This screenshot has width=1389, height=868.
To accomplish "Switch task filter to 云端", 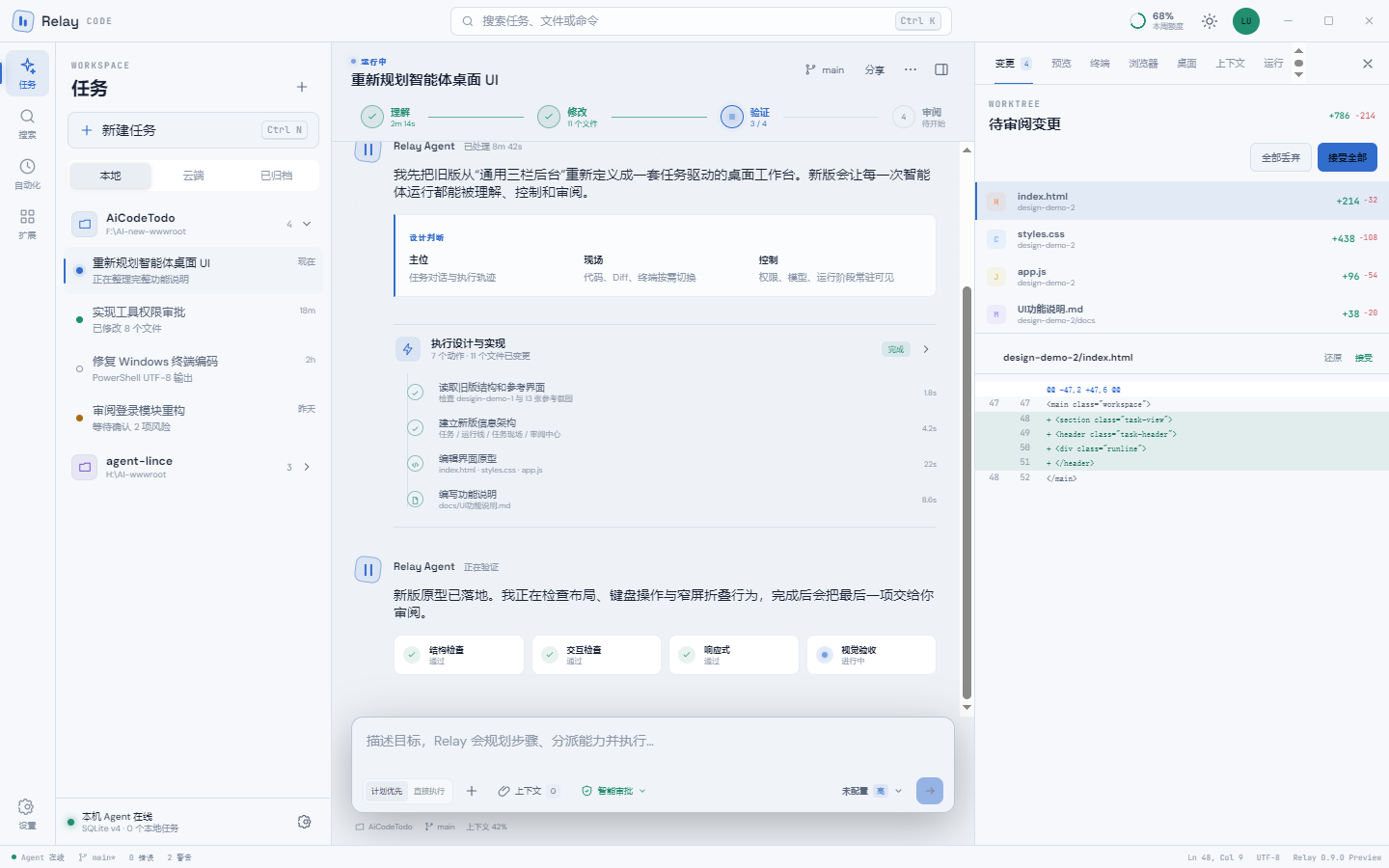I will point(194,176).
